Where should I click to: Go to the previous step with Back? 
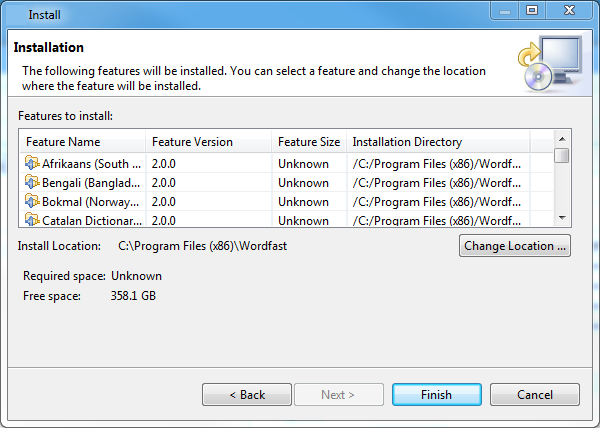click(x=247, y=394)
